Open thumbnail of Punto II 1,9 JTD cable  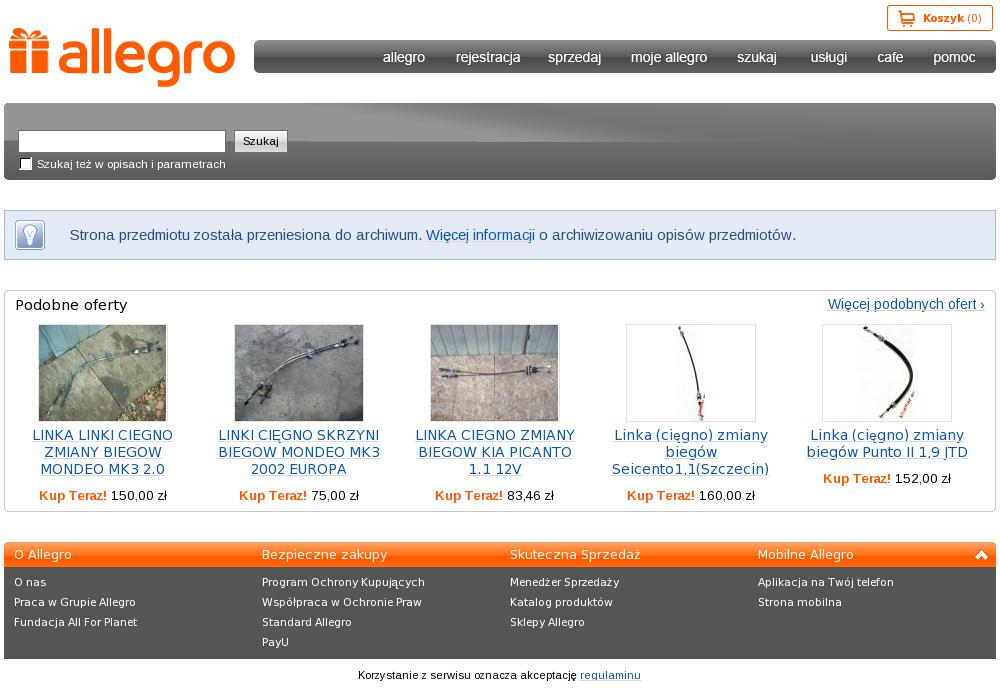887,373
